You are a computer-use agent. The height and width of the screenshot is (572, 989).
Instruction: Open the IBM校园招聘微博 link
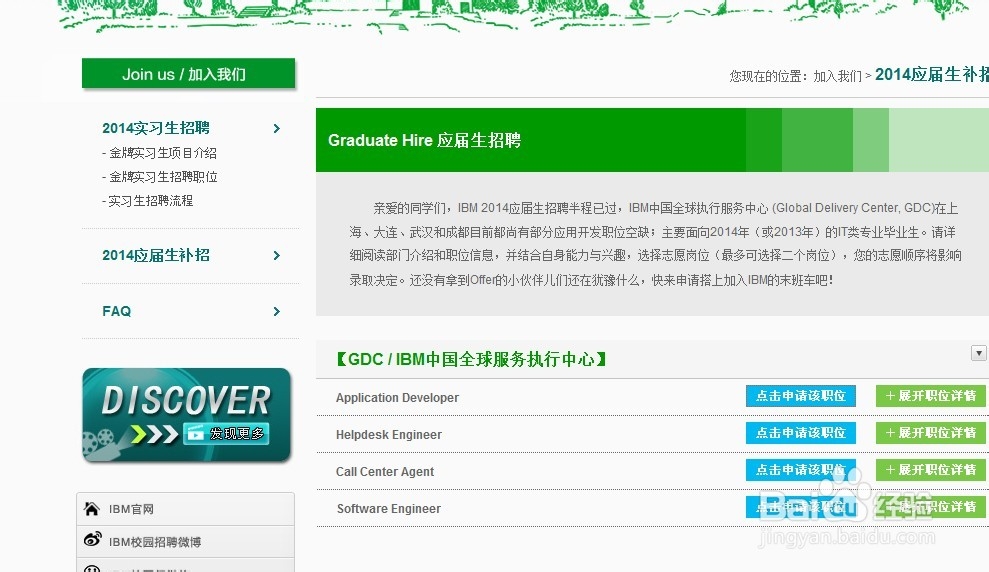pyautogui.click(x=155, y=542)
